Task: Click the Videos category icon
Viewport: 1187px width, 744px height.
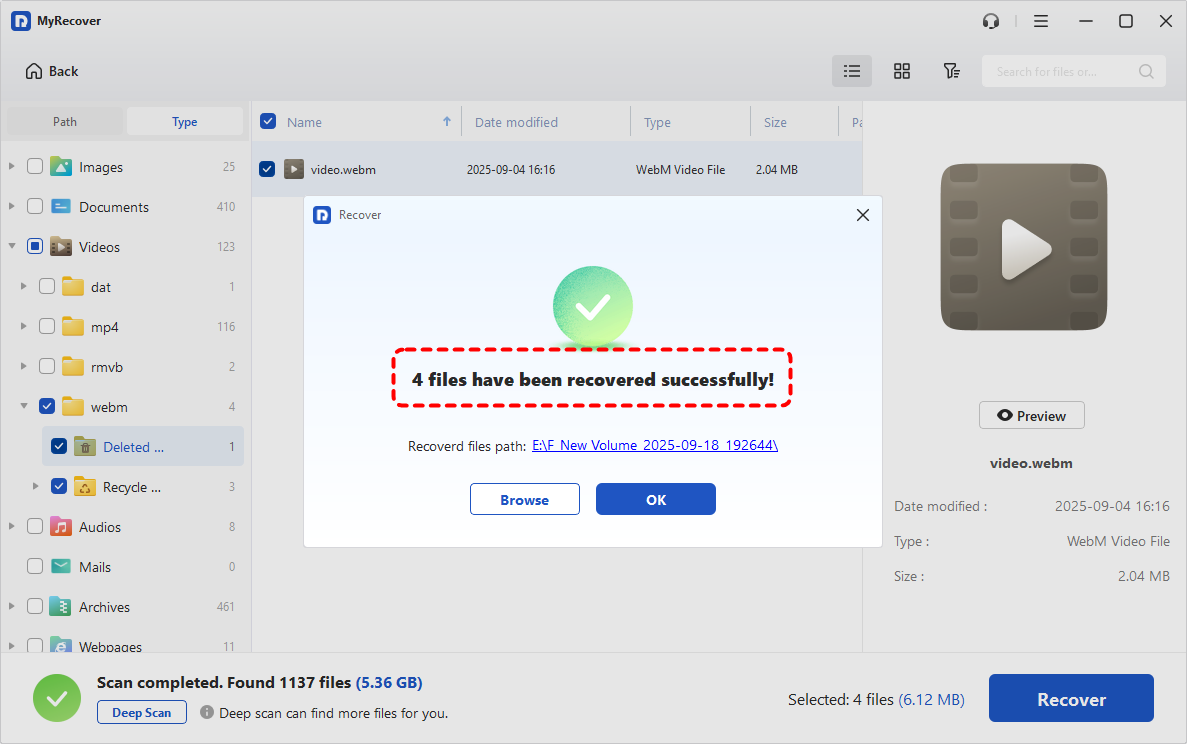Action: click(61, 247)
